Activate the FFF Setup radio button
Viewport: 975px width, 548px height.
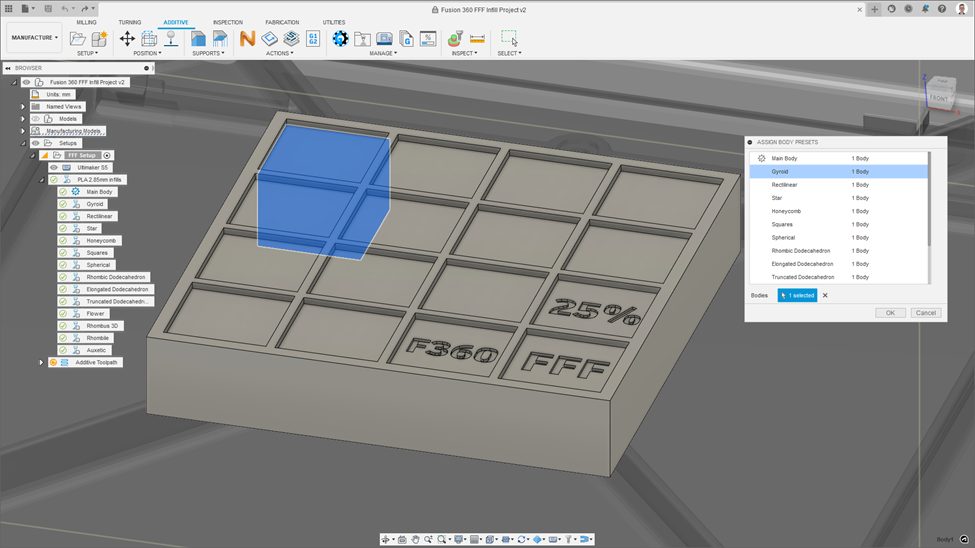tap(108, 155)
